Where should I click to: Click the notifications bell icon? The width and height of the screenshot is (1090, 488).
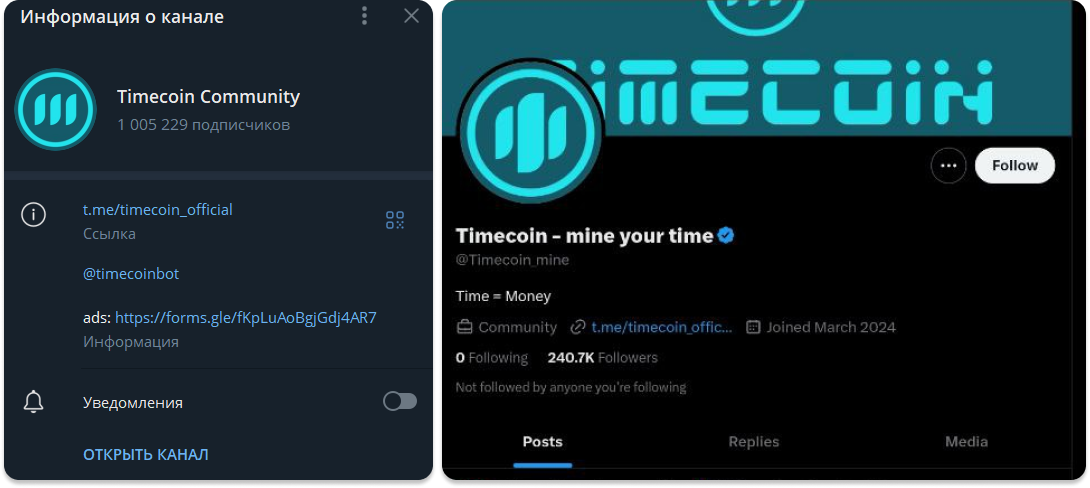tap(34, 402)
